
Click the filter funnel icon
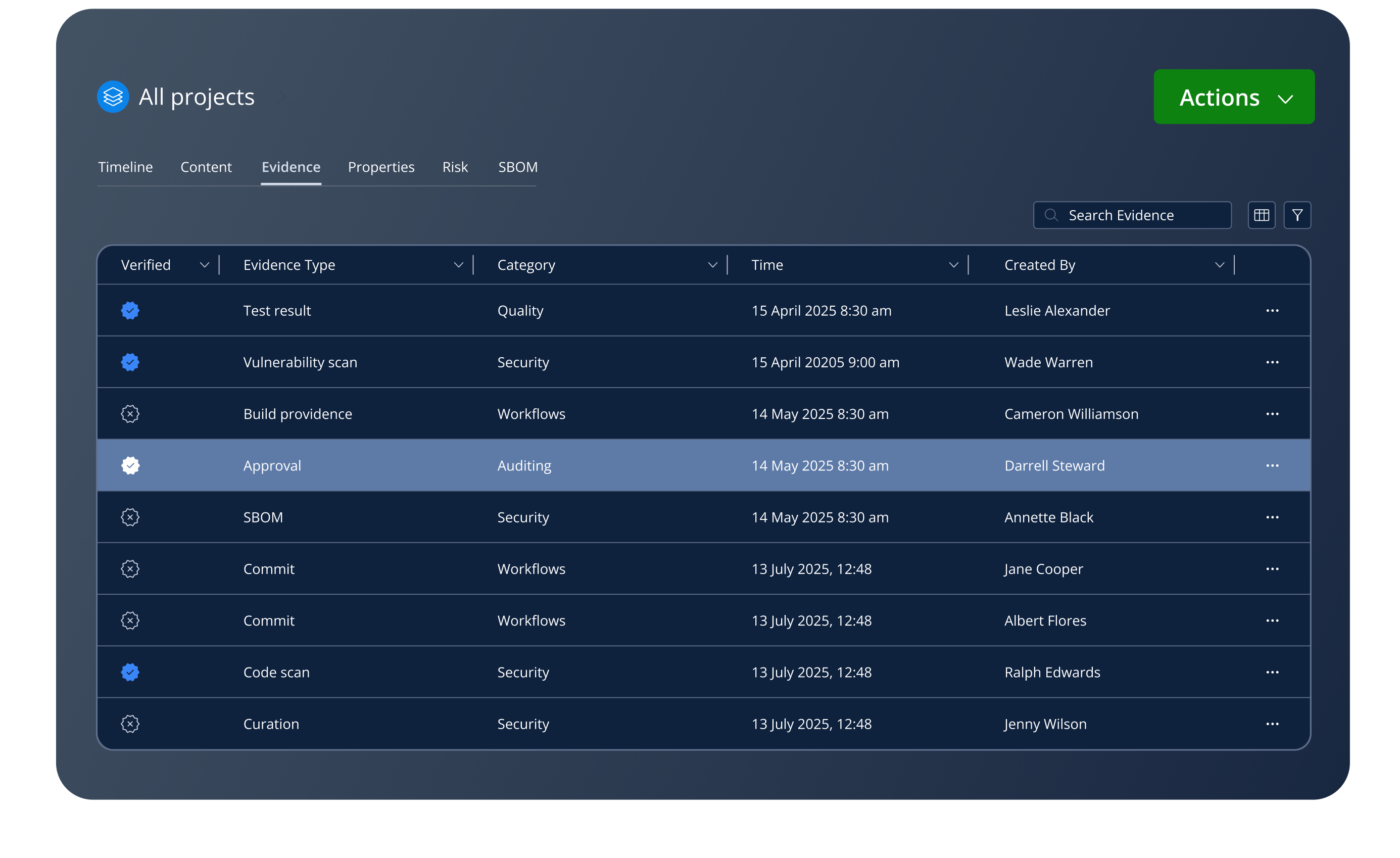click(x=1297, y=215)
